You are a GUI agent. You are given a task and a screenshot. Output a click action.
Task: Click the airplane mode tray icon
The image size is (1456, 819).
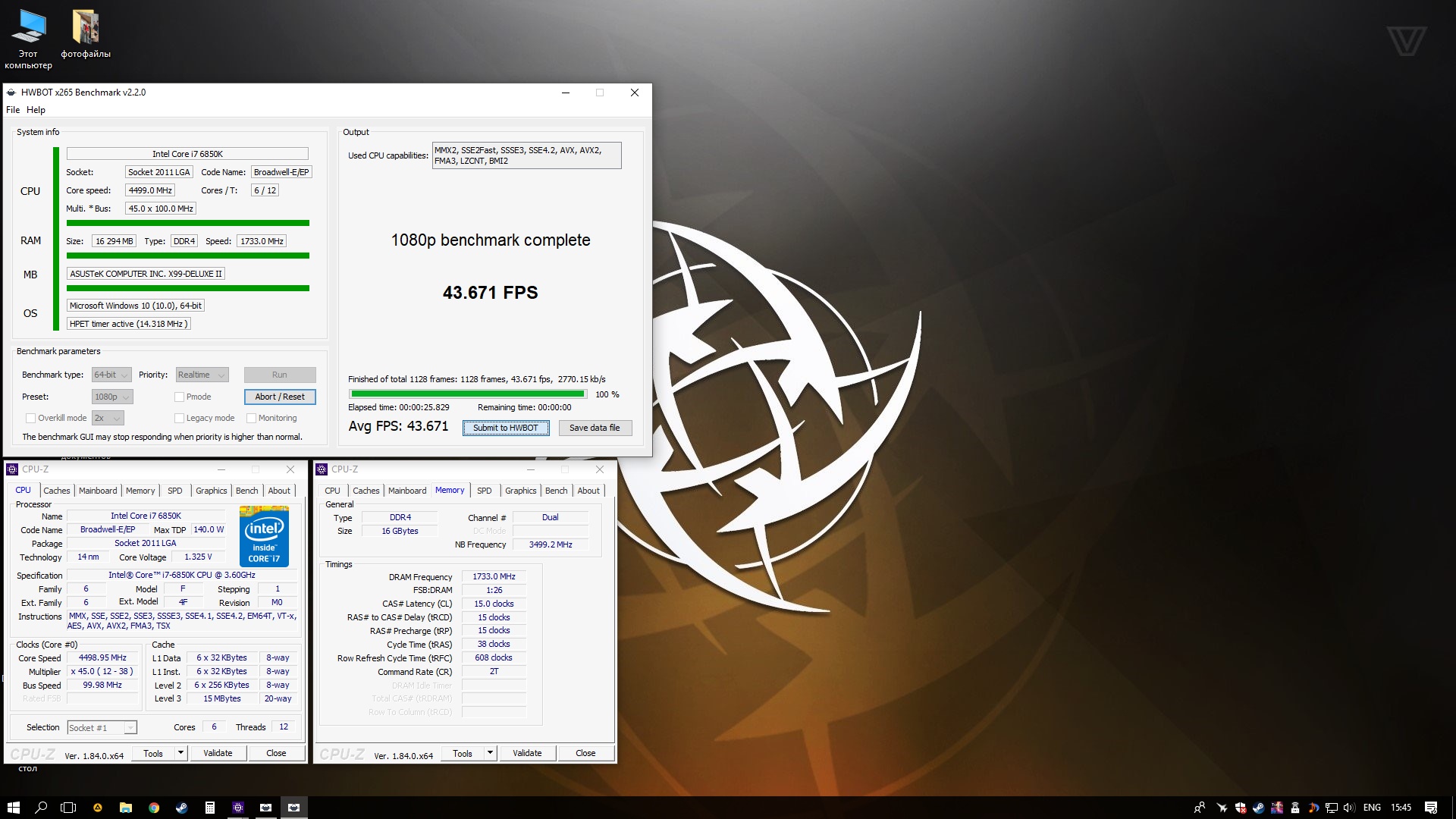[1222, 808]
